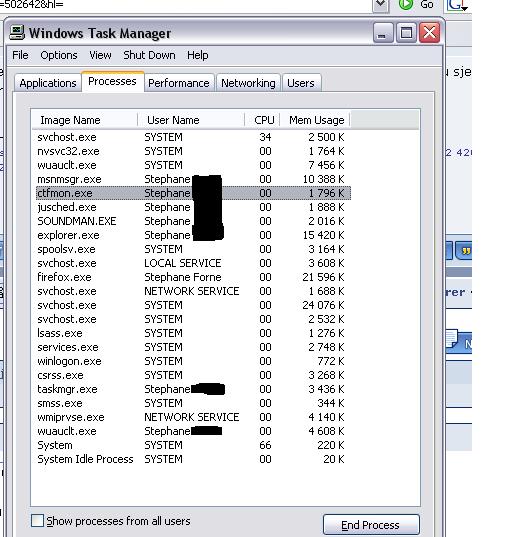The height and width of the screenshot is (537, 512).
Task: Select the wmiprvse.exe process
Action: coord(193,417)
